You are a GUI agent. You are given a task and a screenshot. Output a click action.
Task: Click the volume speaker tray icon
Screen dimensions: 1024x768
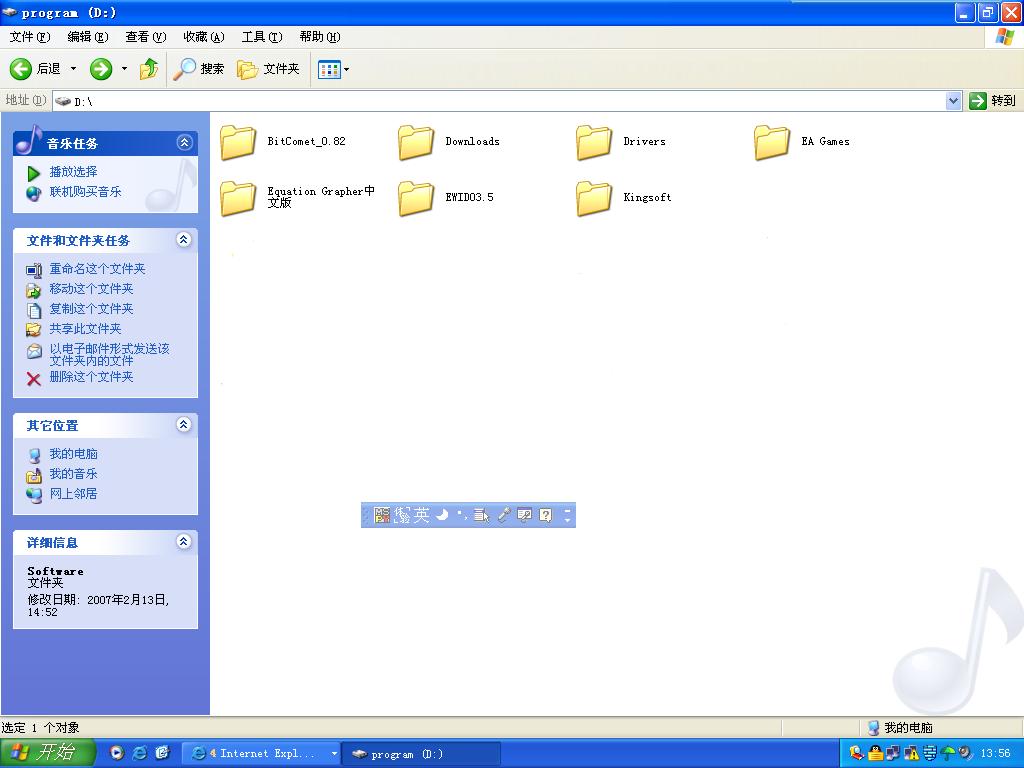pyautogui.click(x=965, y=753)
